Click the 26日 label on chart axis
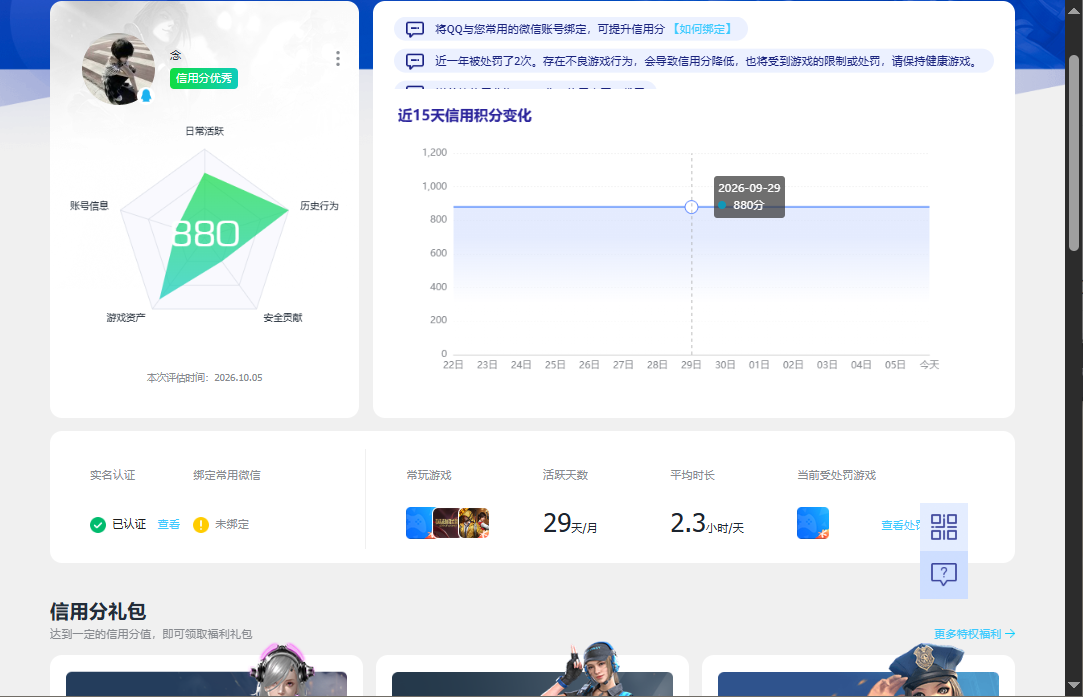The width and height of the screenshot is (1083, 697). click(589, 365)
